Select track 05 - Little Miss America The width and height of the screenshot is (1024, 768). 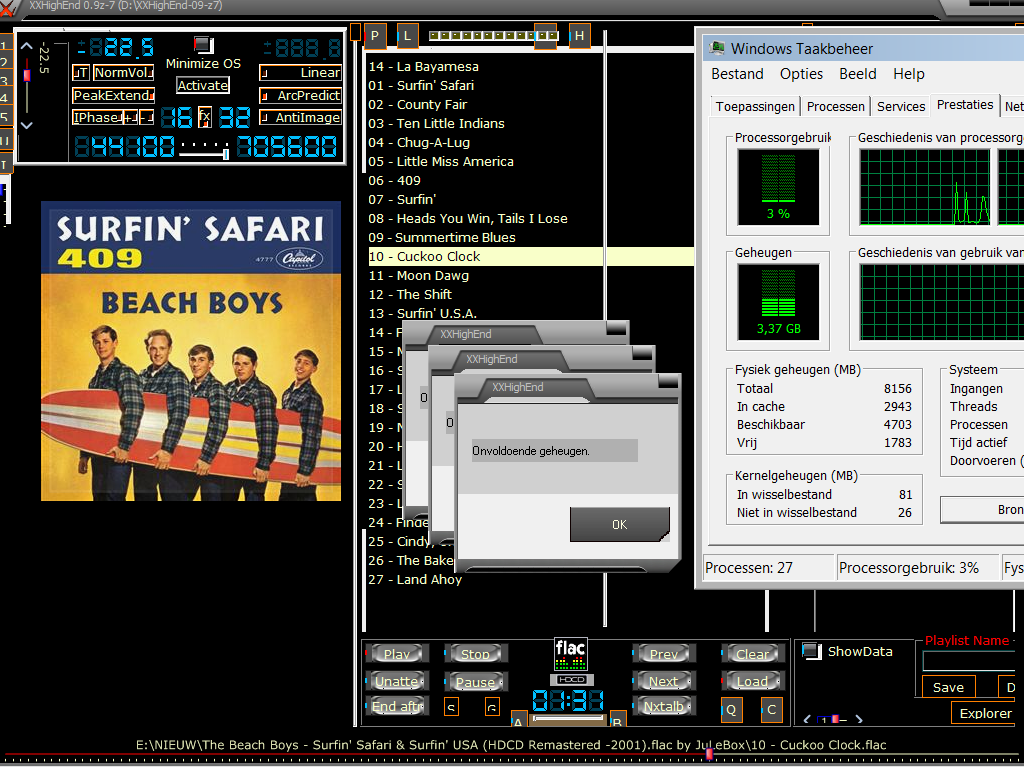(441, 161)
